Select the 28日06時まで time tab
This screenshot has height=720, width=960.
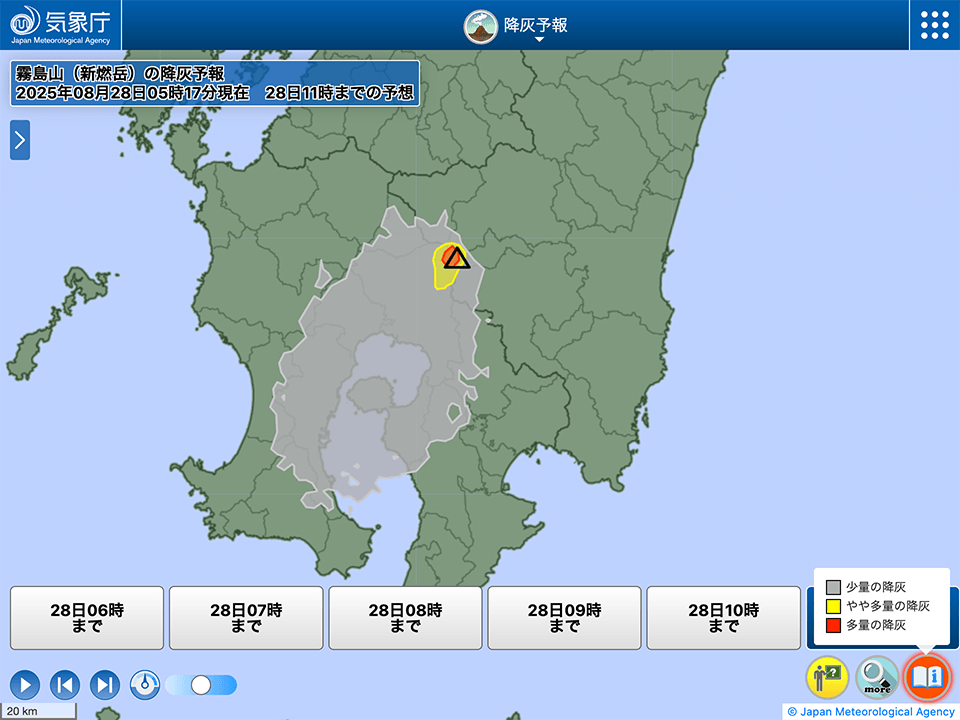tap(87, 618)
